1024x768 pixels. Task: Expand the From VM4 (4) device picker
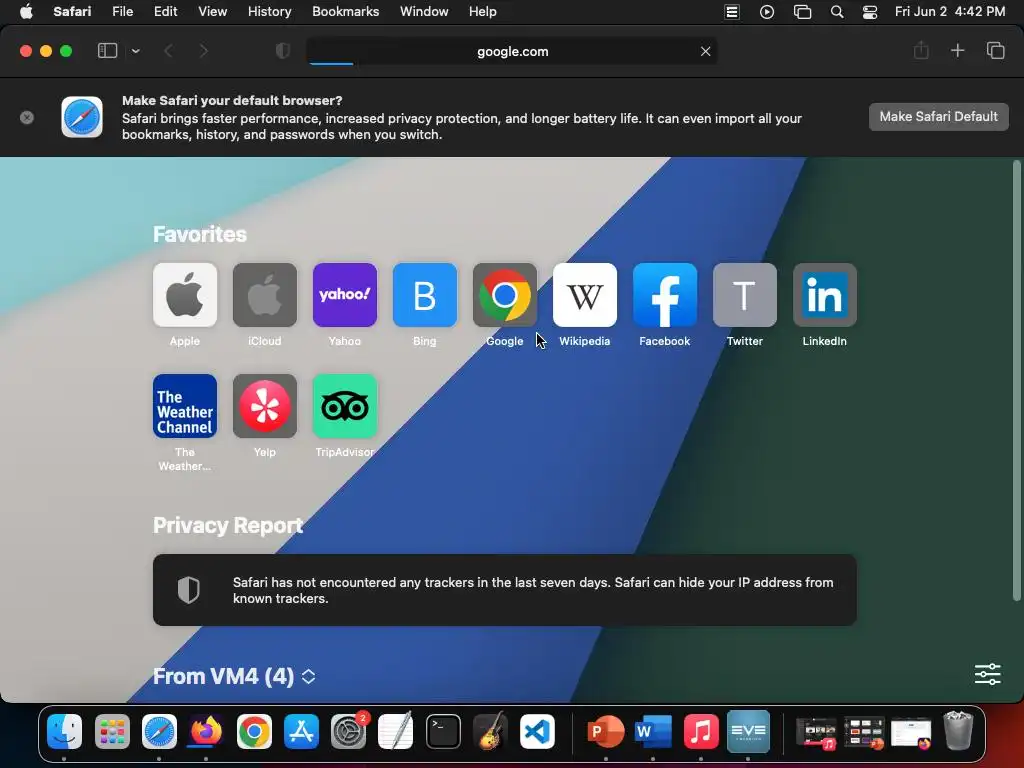coord(308,677)
